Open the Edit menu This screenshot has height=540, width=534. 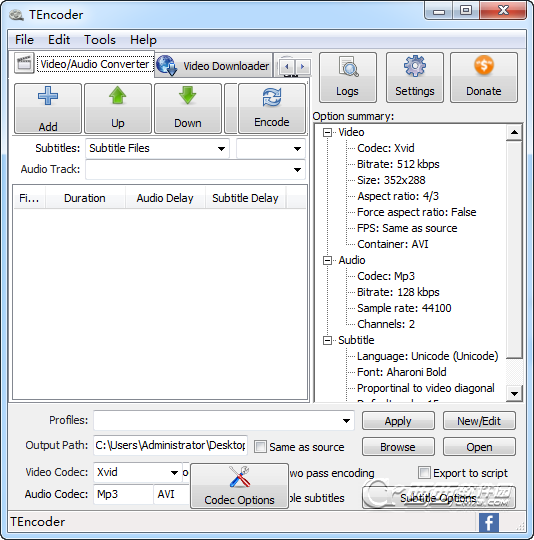click(59, 40)
